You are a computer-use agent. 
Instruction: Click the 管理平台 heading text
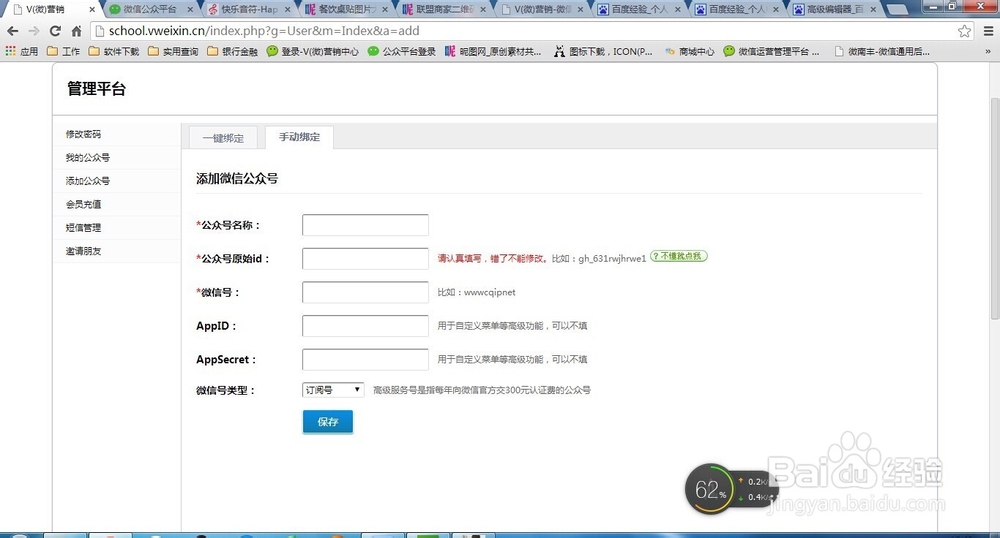(96, 89)
